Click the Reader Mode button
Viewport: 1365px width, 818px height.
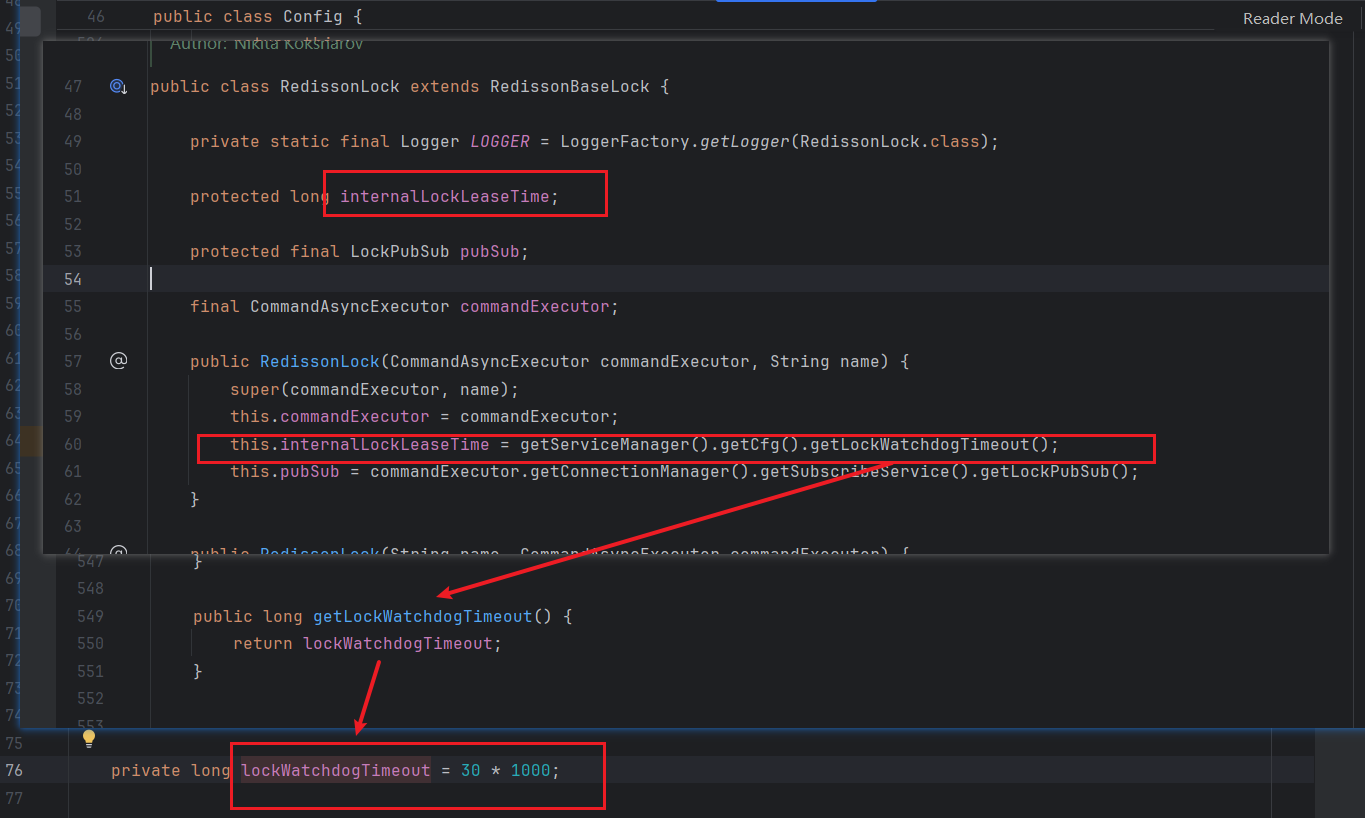pyautogui.click(x=1292, y=19)
